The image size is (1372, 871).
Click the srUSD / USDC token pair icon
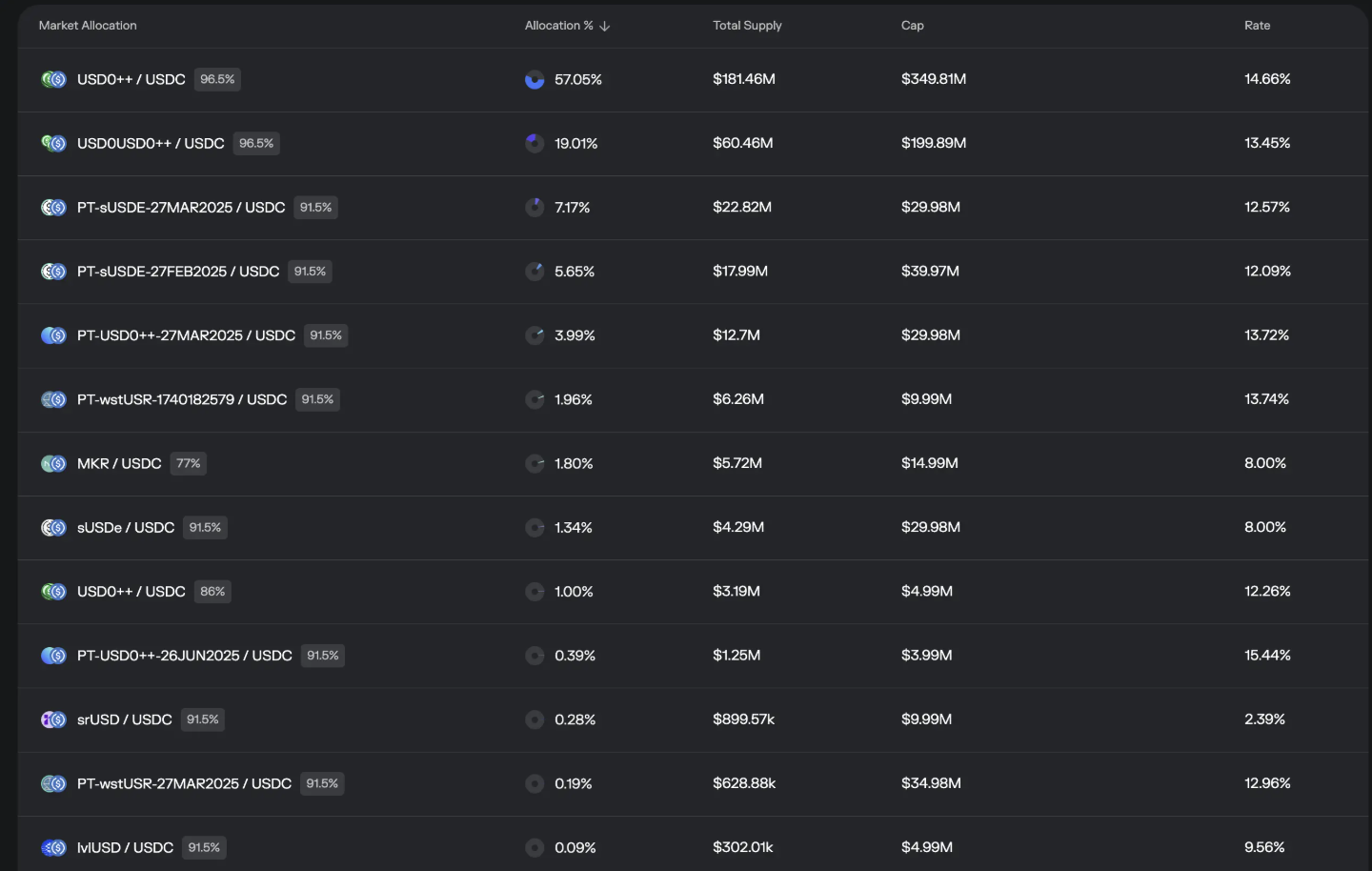tap(53, 719)
